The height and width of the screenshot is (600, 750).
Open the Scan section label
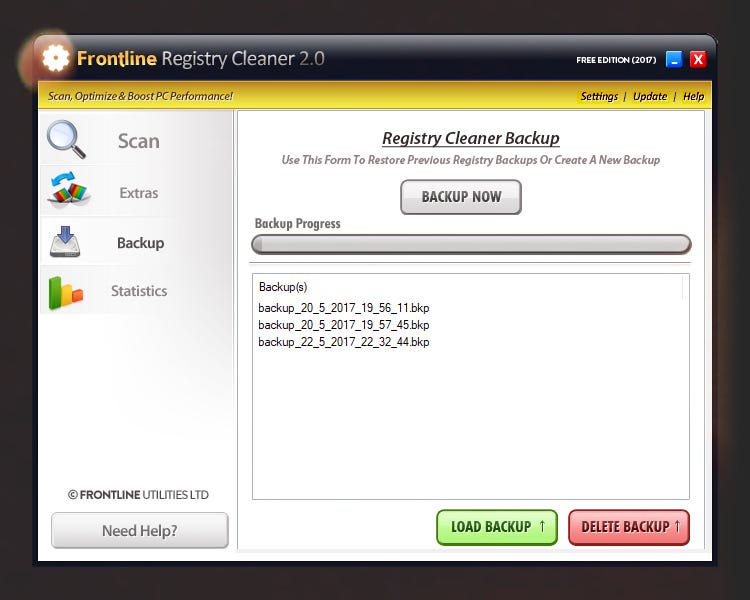139,141
